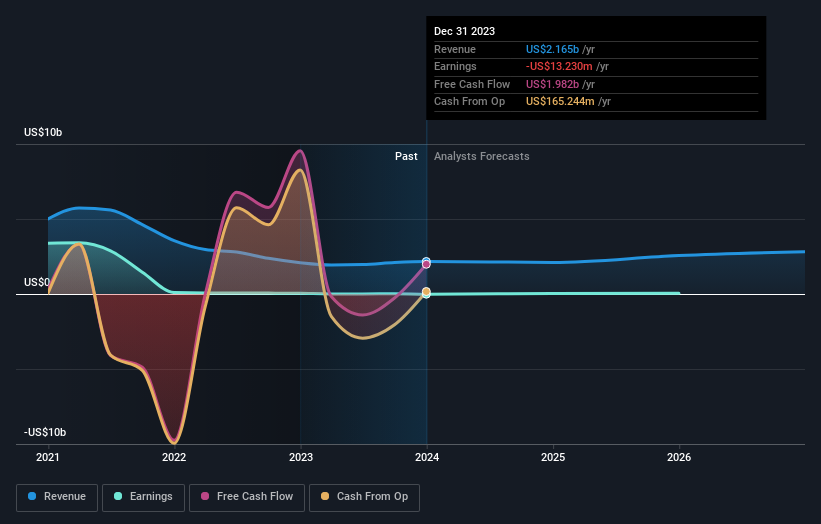Click the blue Revenue legend dot

pos(32,496)
